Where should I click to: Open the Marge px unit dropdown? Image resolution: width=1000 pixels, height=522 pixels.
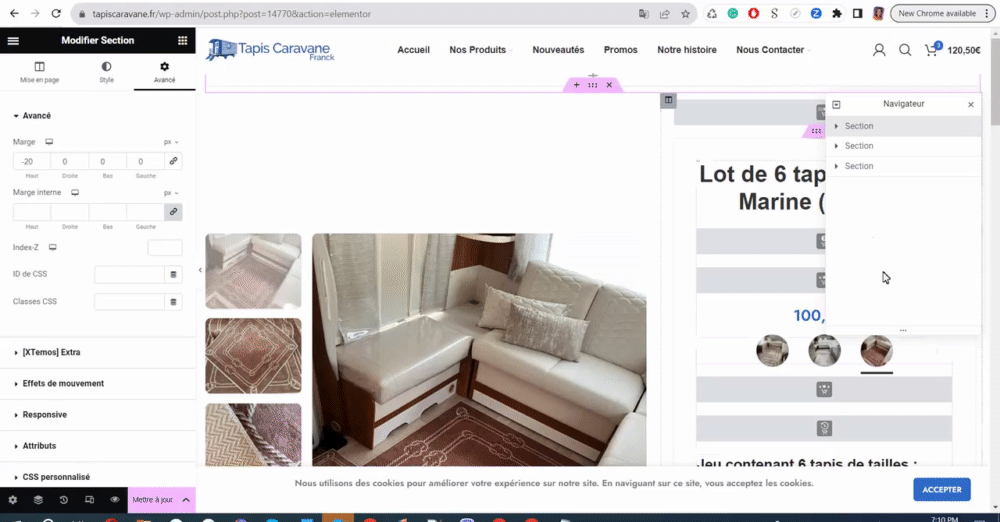(x=171, y=142)
